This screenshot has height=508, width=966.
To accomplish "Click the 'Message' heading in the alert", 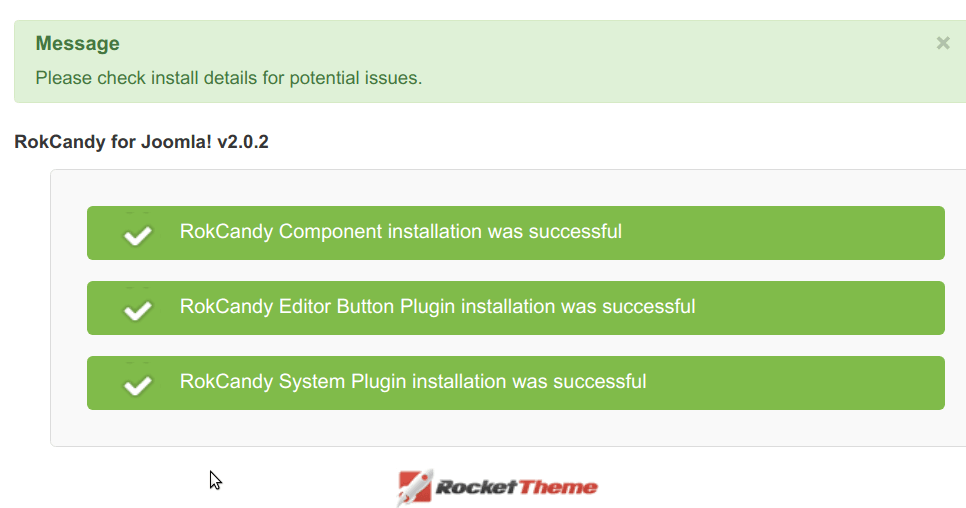I will (x=78, y=44).
